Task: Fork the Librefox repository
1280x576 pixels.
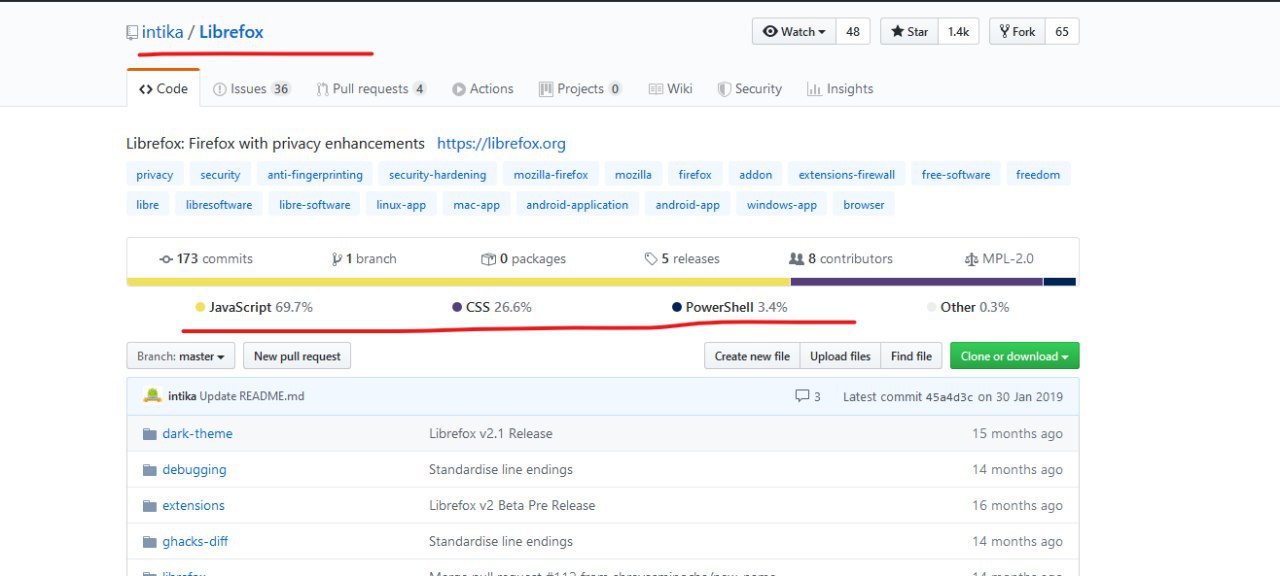Action: point(1017,32)
